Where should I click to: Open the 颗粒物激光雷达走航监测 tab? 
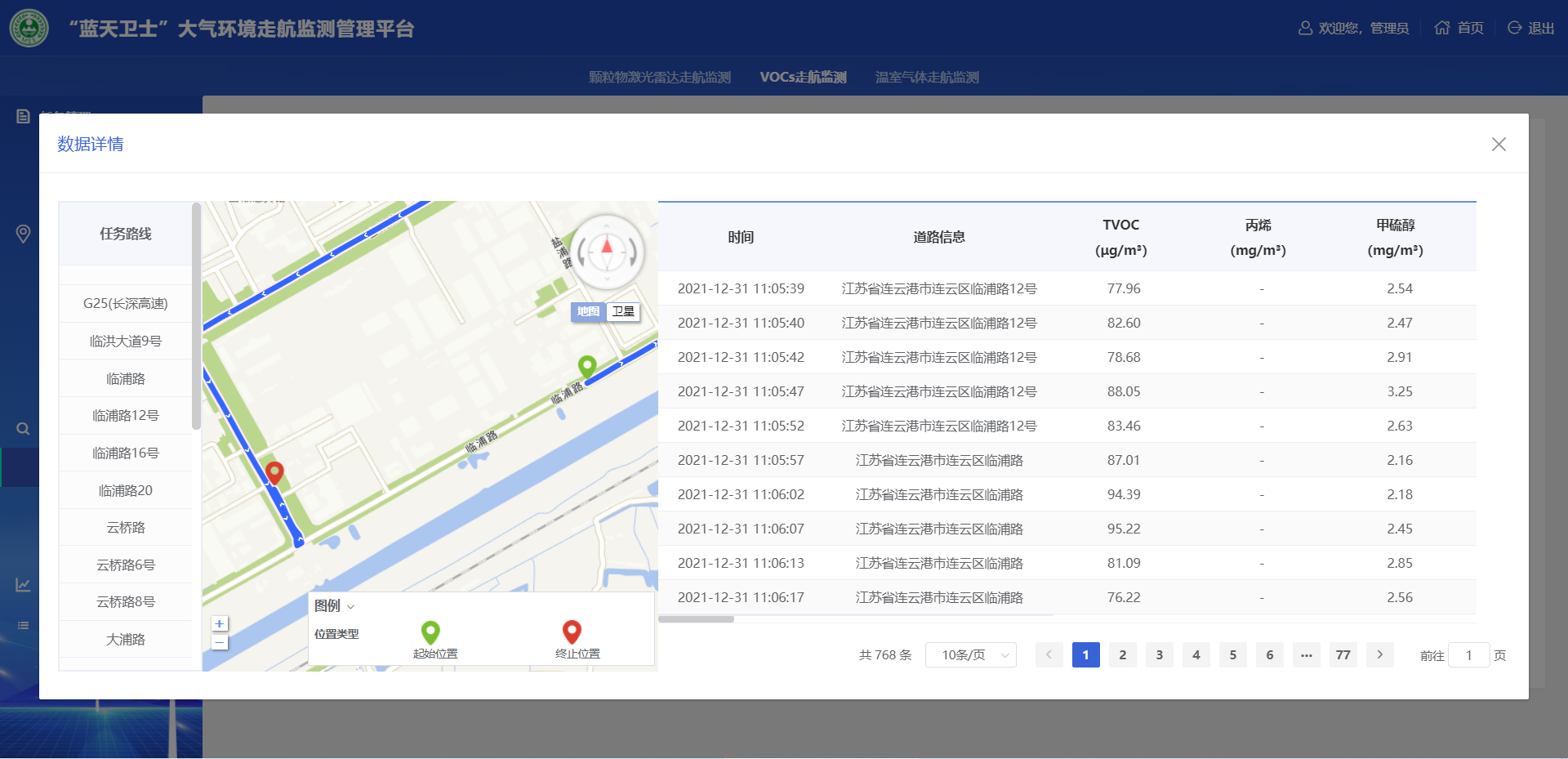(659, 77)
